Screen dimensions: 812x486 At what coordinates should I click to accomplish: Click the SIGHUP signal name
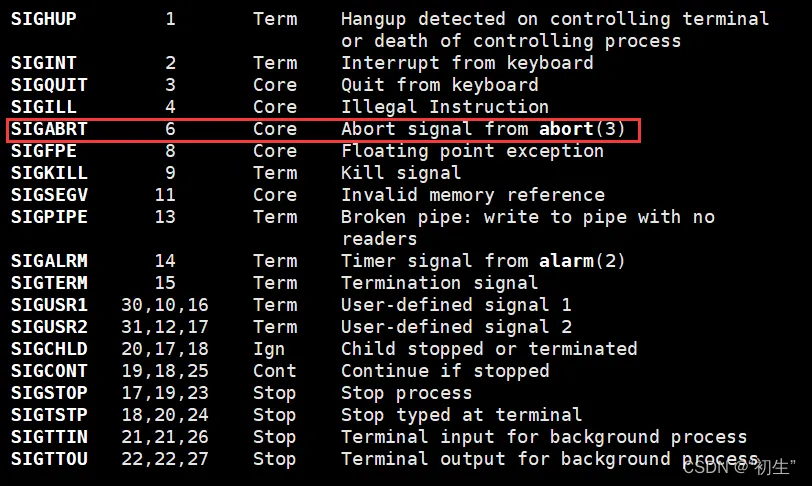[43, 19]
